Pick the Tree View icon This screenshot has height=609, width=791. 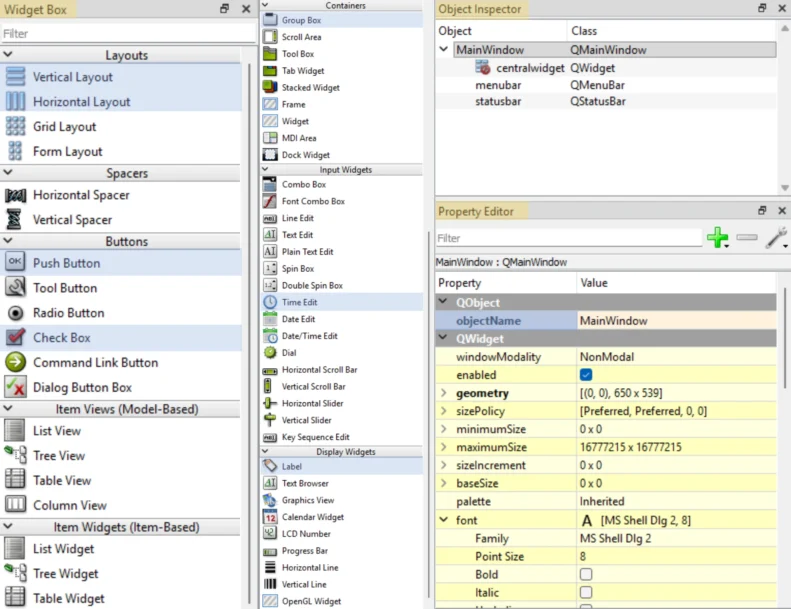tap(15, 455)
